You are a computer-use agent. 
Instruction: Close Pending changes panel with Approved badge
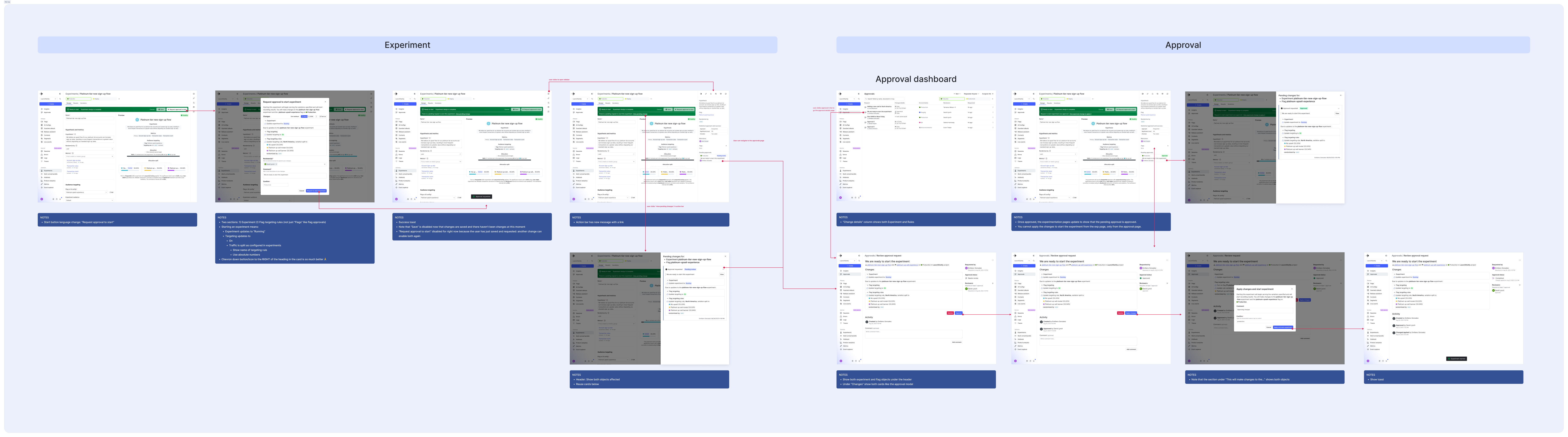click(1341, 95)
